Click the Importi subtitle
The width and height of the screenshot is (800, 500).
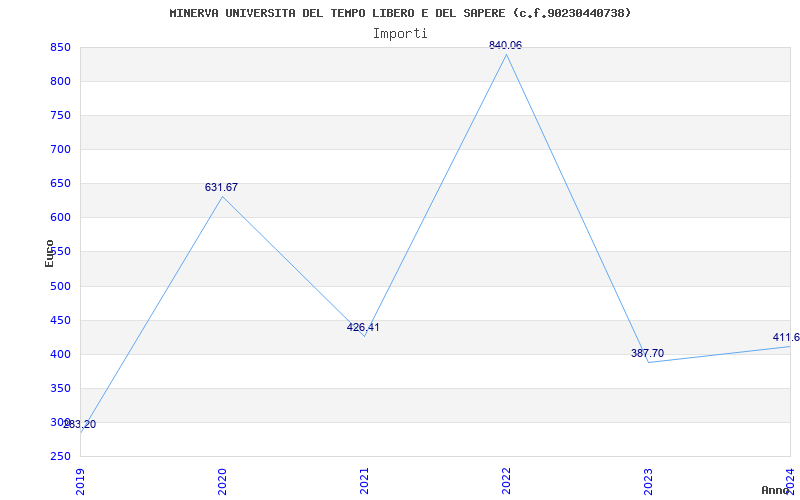coord(400,34)
